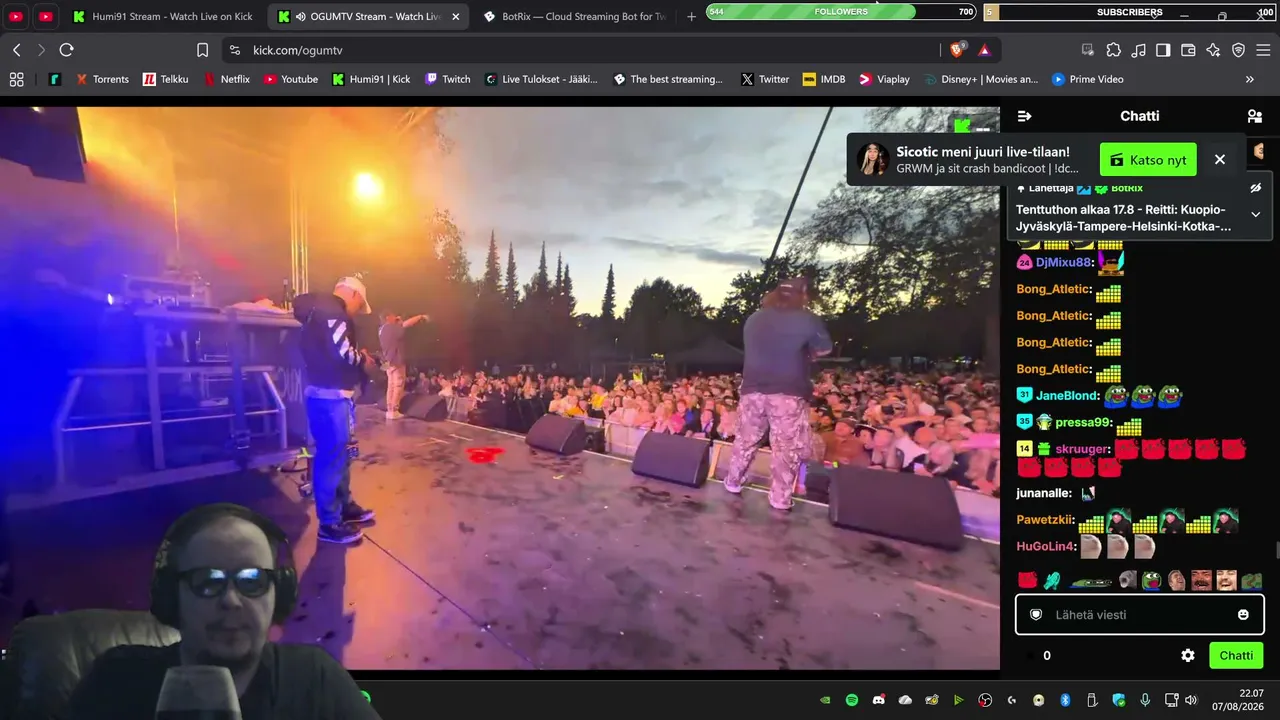Viewport: 1280px width, 720px height.
Task: Open a new browser tab
Action: coord(691,17)
